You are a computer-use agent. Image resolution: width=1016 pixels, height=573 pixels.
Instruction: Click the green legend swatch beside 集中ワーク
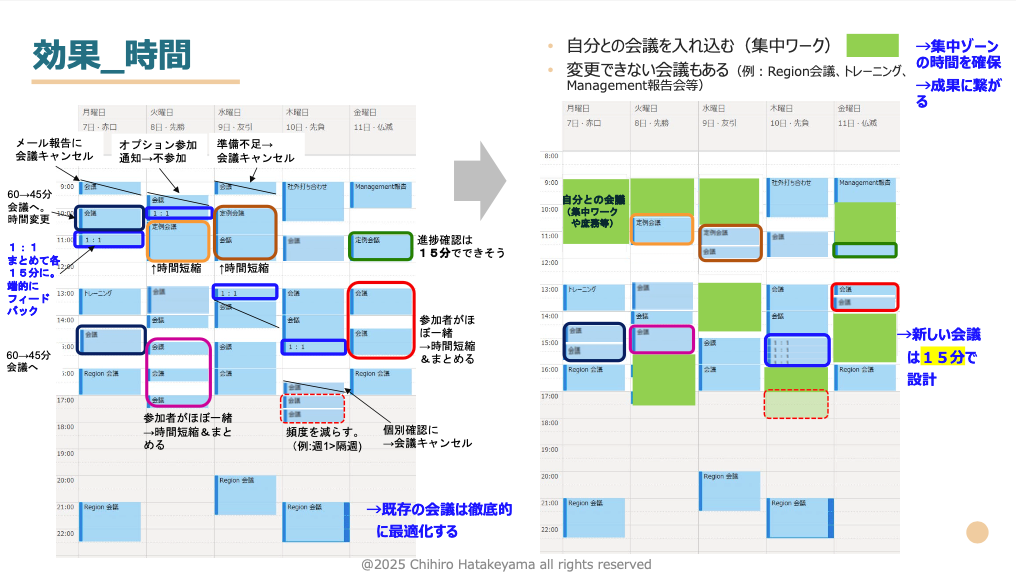[872, 46]
